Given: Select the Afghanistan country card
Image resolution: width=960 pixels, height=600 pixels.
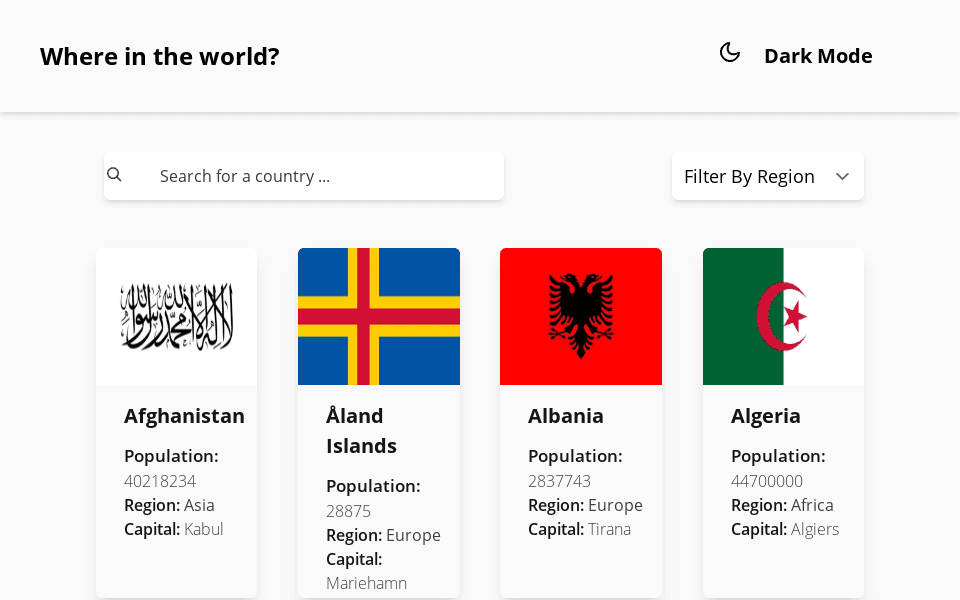Looking at the screenshot, I should [176, 420].
